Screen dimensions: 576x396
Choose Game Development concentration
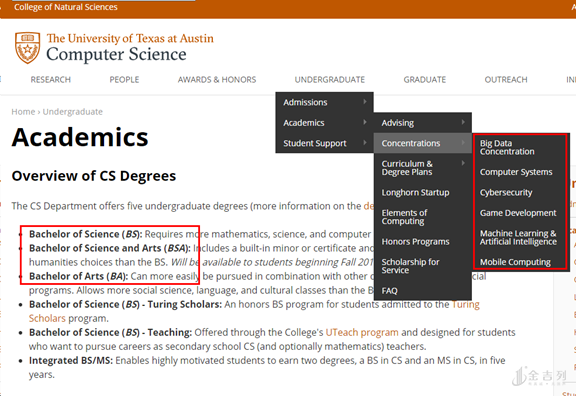pyautogui.click(x=520, y=213)
